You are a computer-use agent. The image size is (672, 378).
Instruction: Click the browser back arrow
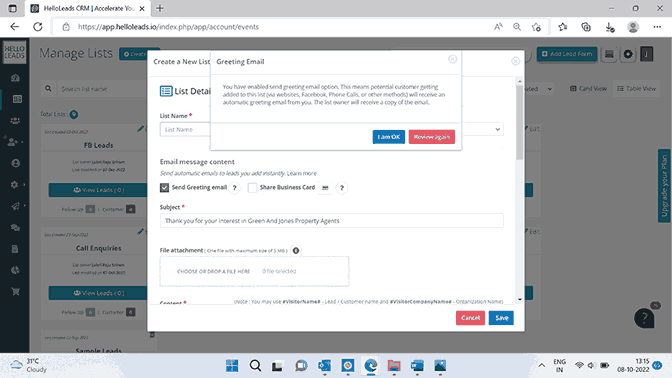point(15,27)
